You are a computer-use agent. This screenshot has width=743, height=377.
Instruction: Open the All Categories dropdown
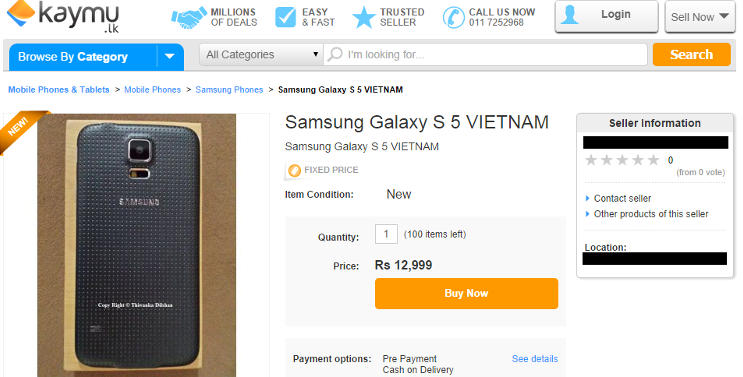[261, 55]
